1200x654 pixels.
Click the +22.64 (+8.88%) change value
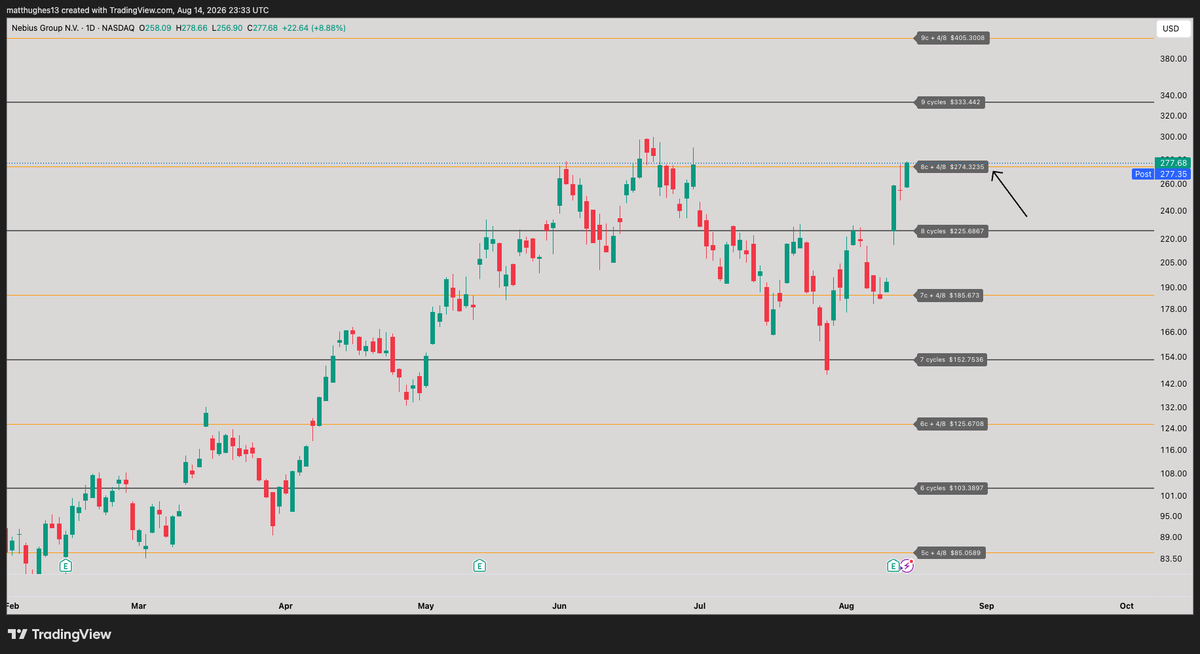point(313,28)
